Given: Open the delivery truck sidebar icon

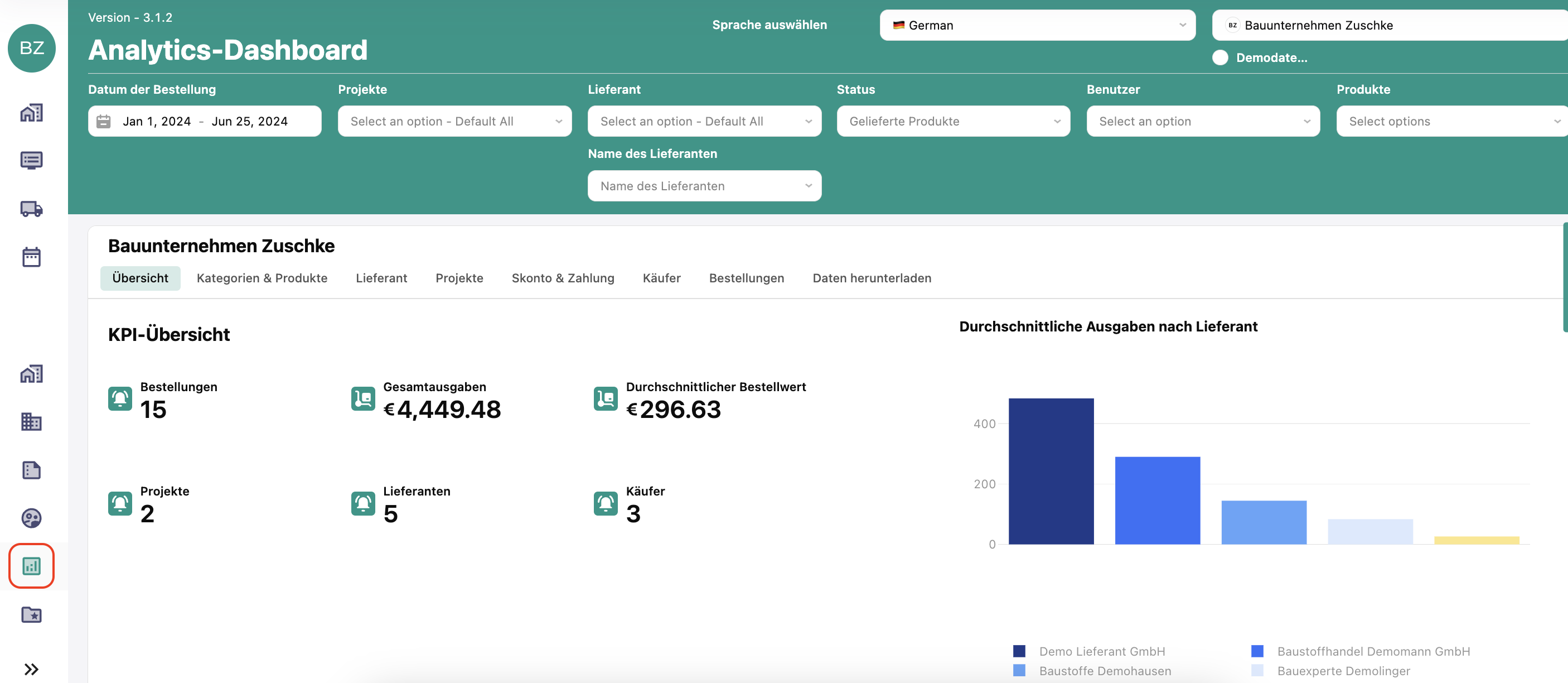Looking at the screenshot, I should coord(32,208).
